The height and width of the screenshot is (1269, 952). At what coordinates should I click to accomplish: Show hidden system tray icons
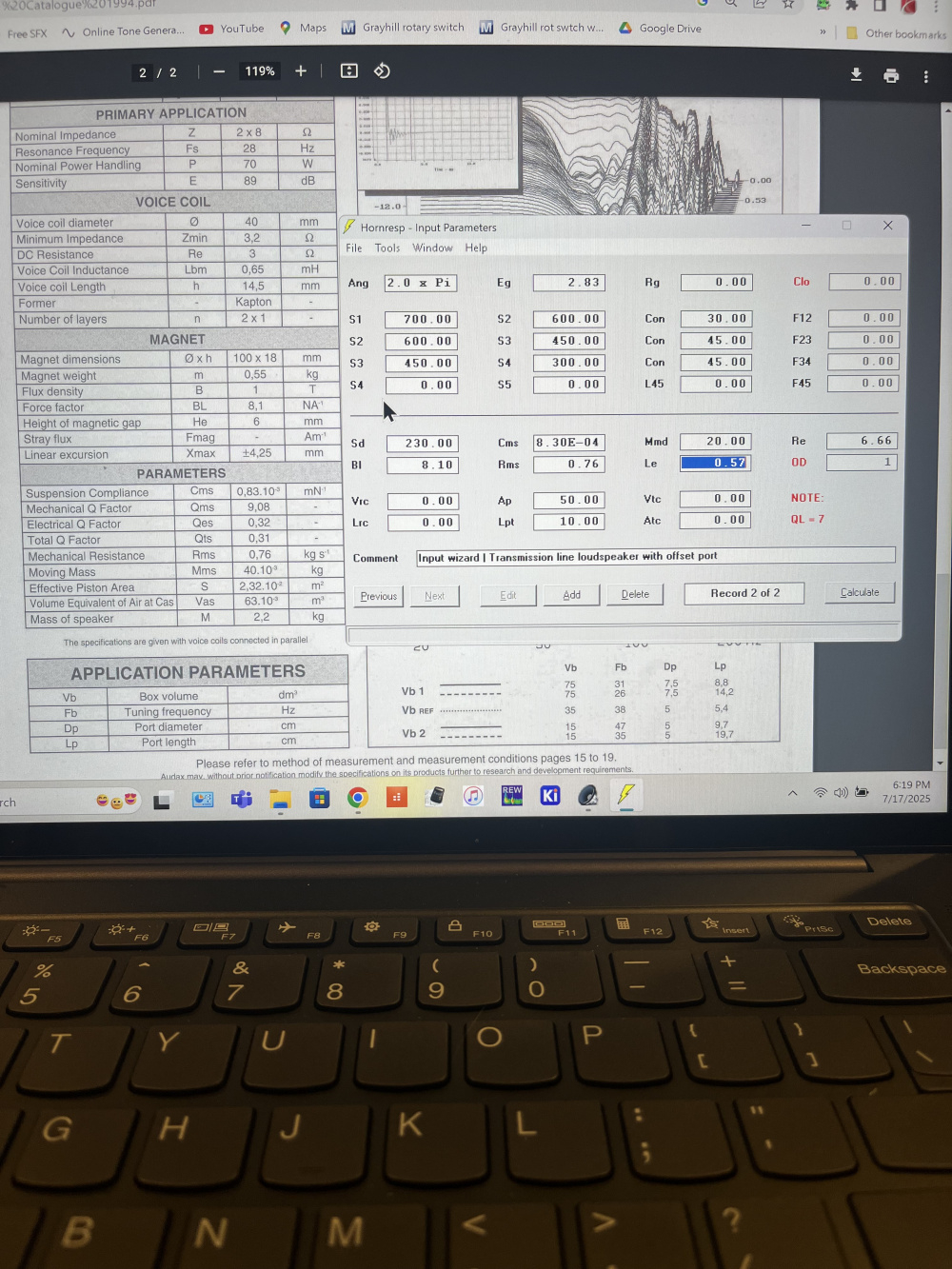(792, 793)
